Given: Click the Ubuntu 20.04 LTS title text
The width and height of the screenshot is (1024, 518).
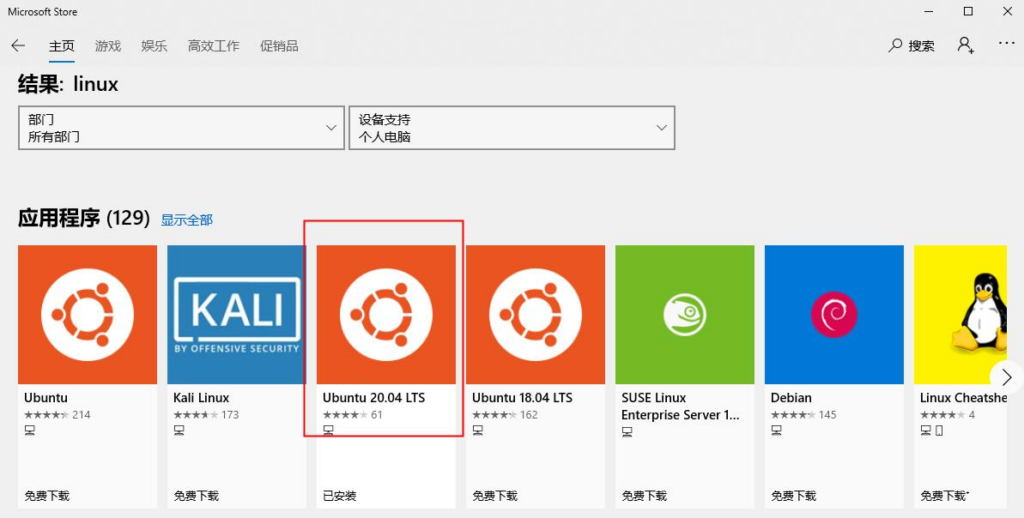Looking at the screenshot, I should click(373, 398).
